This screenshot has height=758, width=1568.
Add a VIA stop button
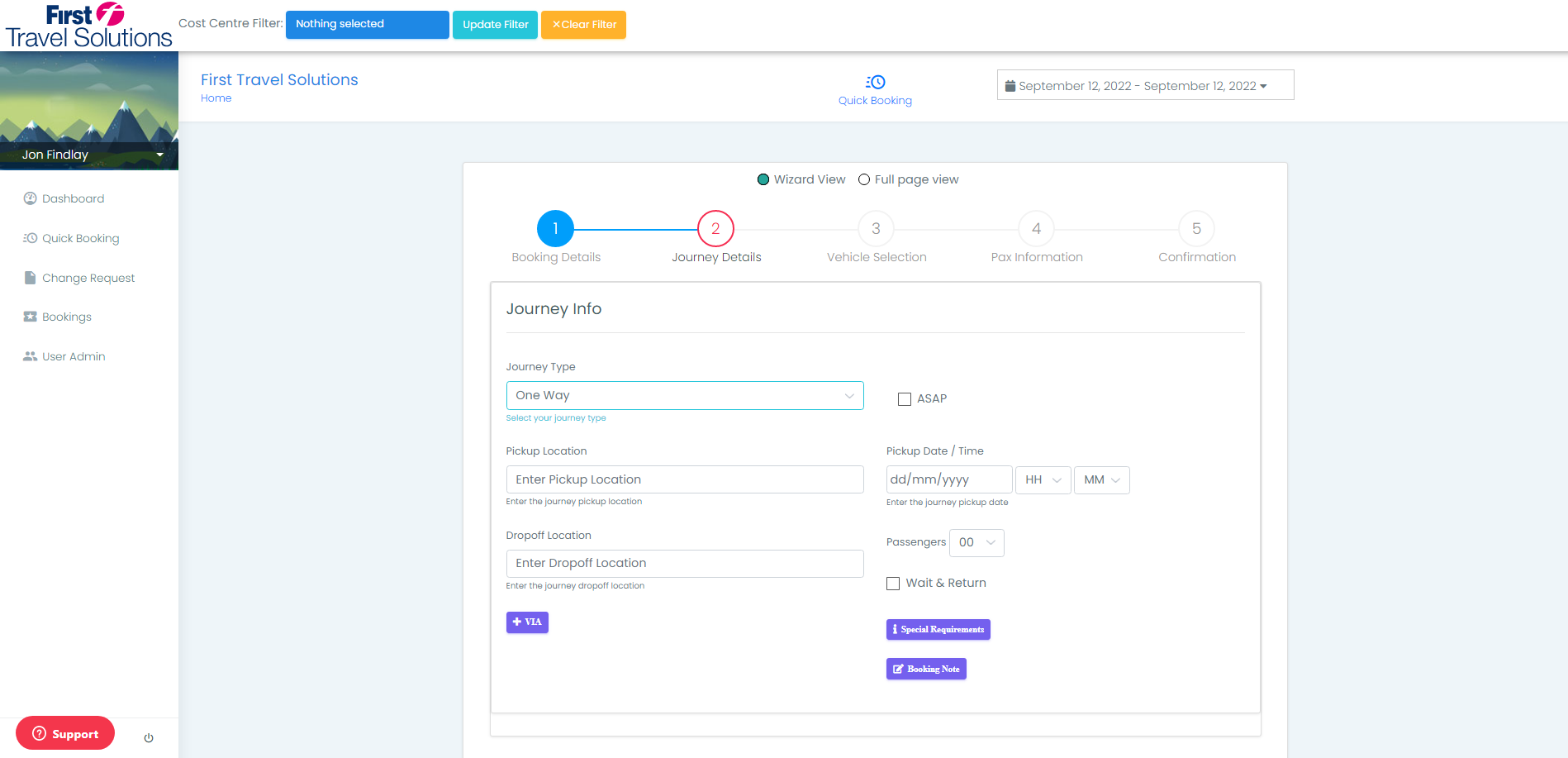(527, 622)
